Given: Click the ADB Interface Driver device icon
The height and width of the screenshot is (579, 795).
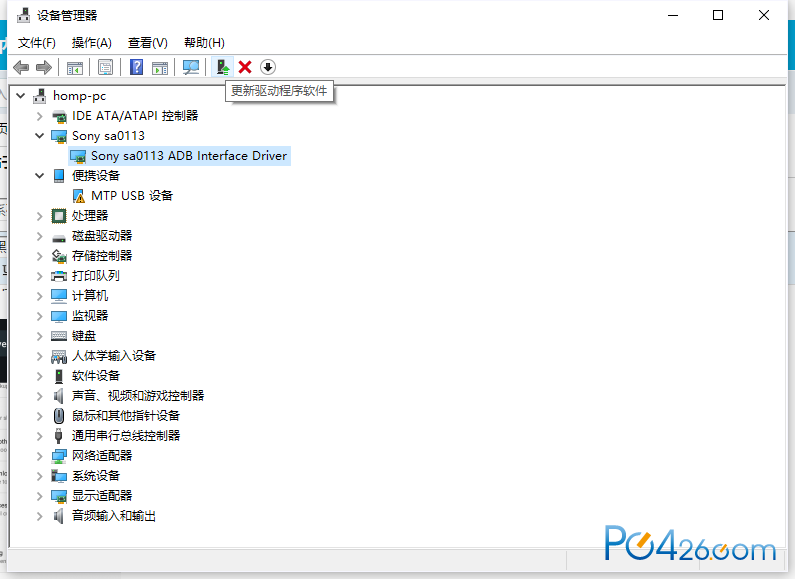Looking at the screenshot, I should 78,156.
